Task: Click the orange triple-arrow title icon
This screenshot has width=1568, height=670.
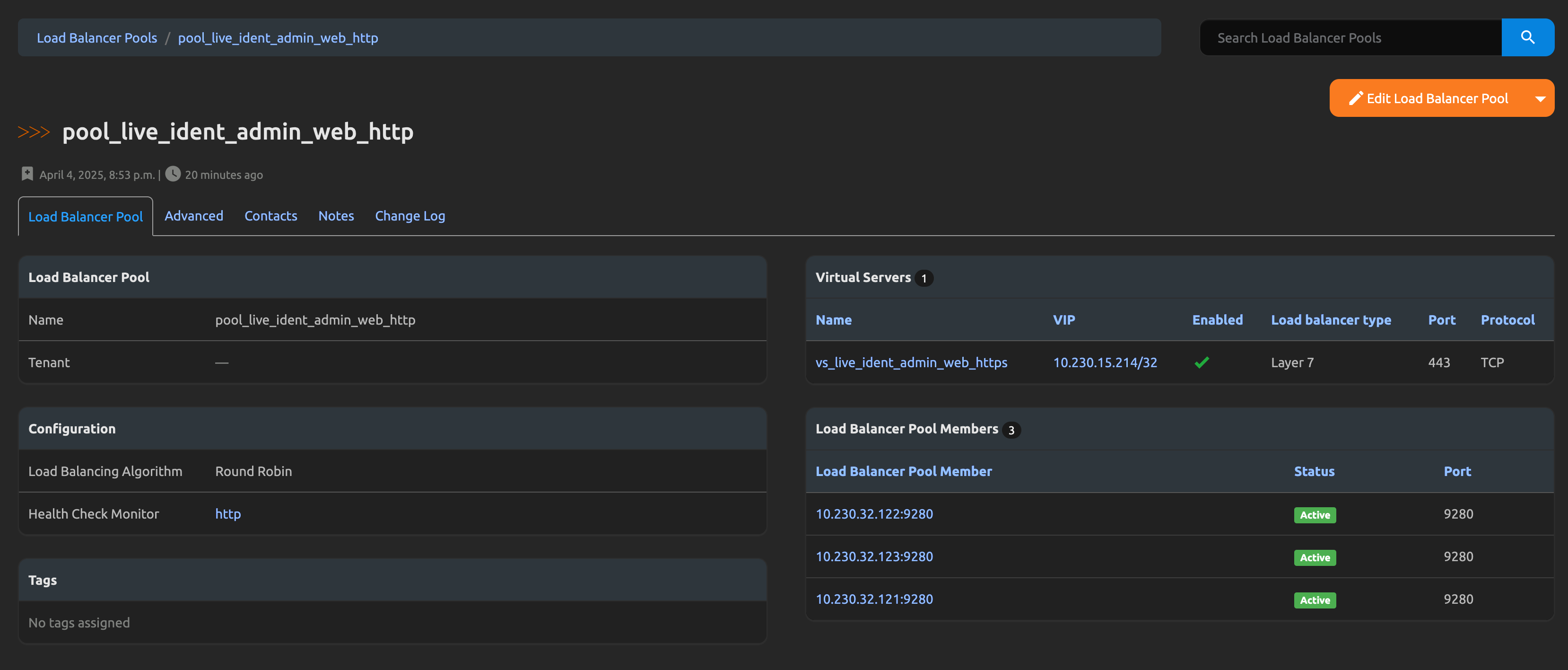Action: tap(34, 132)
